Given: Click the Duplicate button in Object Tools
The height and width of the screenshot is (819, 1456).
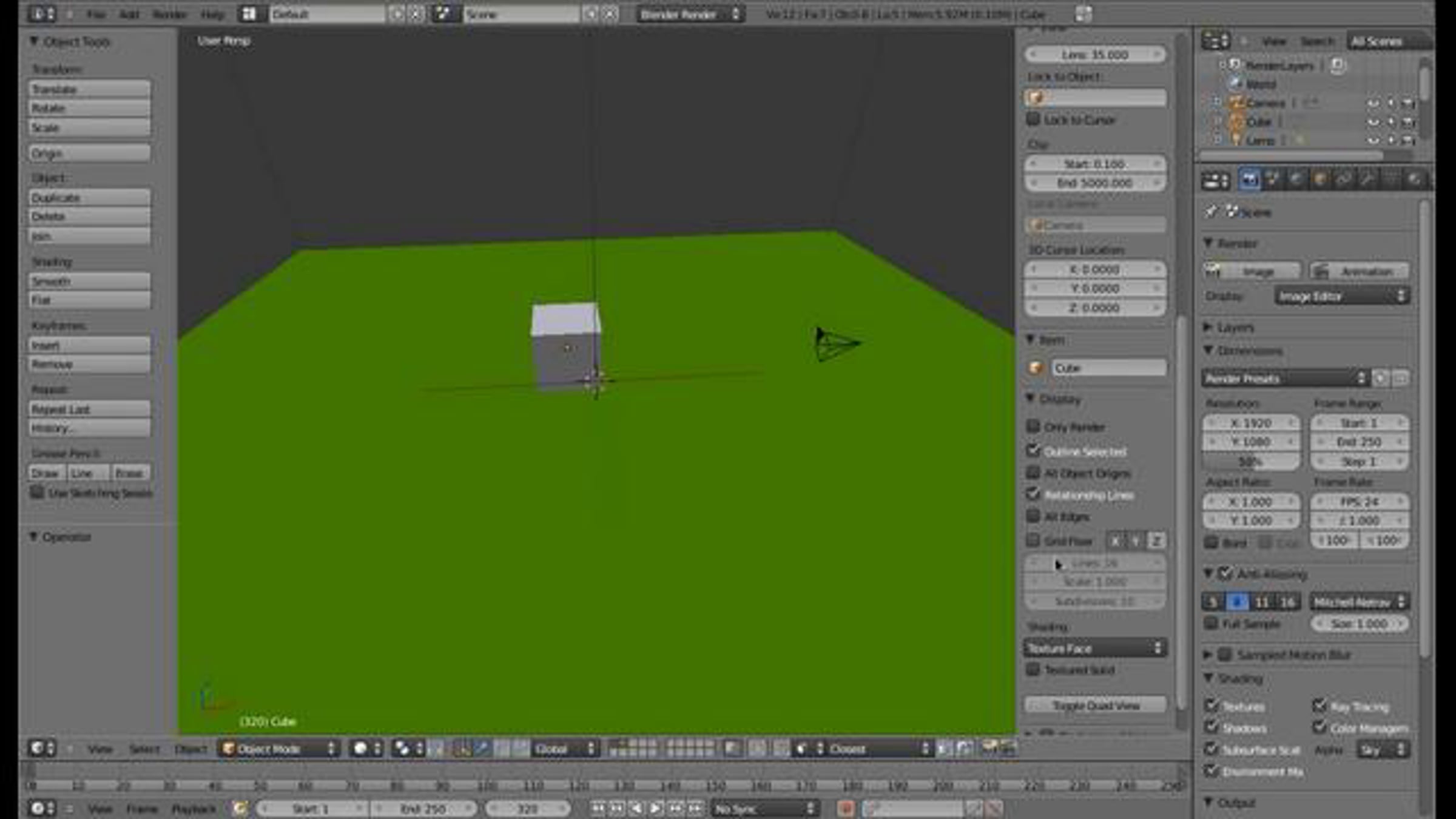Looking at the screenshot, I should (89, 198).
